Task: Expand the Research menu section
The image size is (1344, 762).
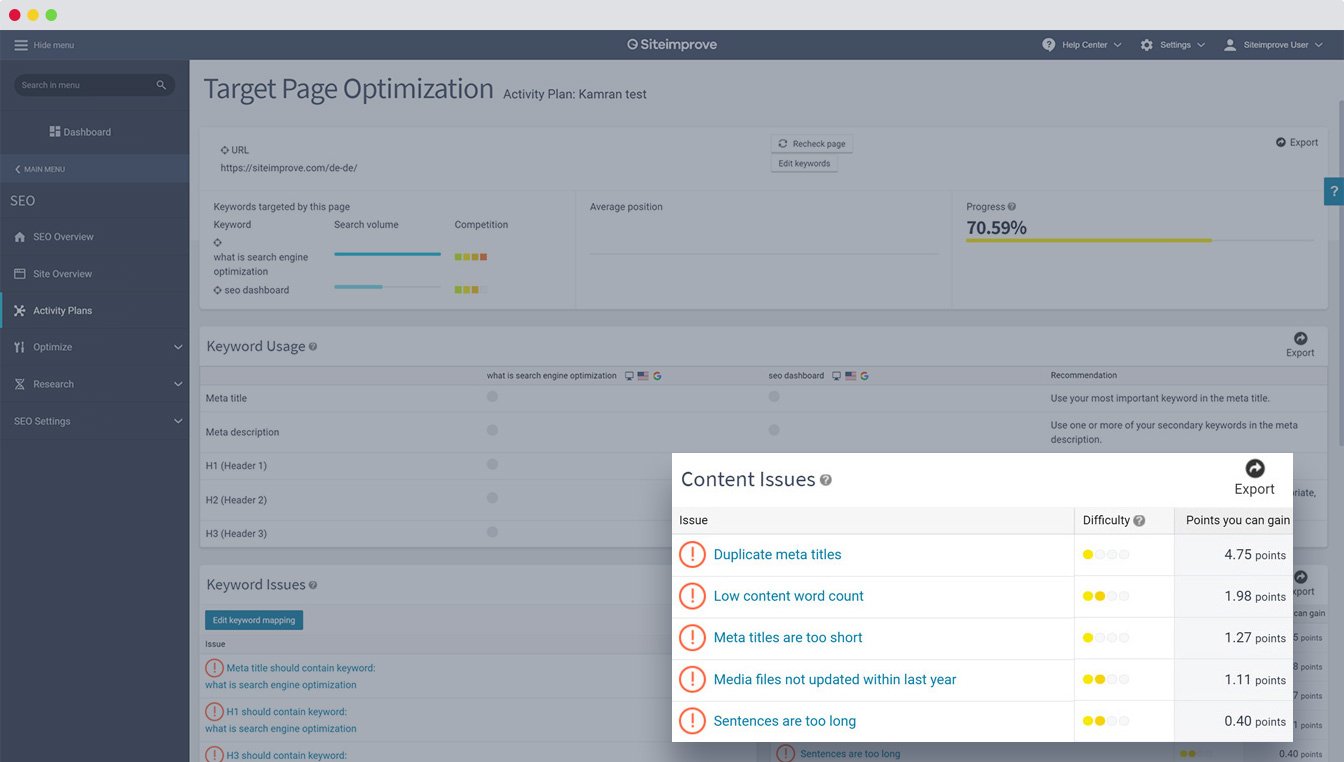Action: (x=94, y=384)
